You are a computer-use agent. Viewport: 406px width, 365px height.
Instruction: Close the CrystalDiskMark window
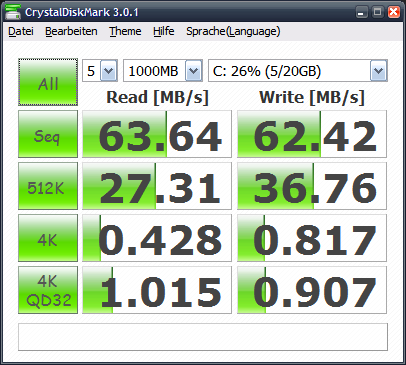(394, 12)
